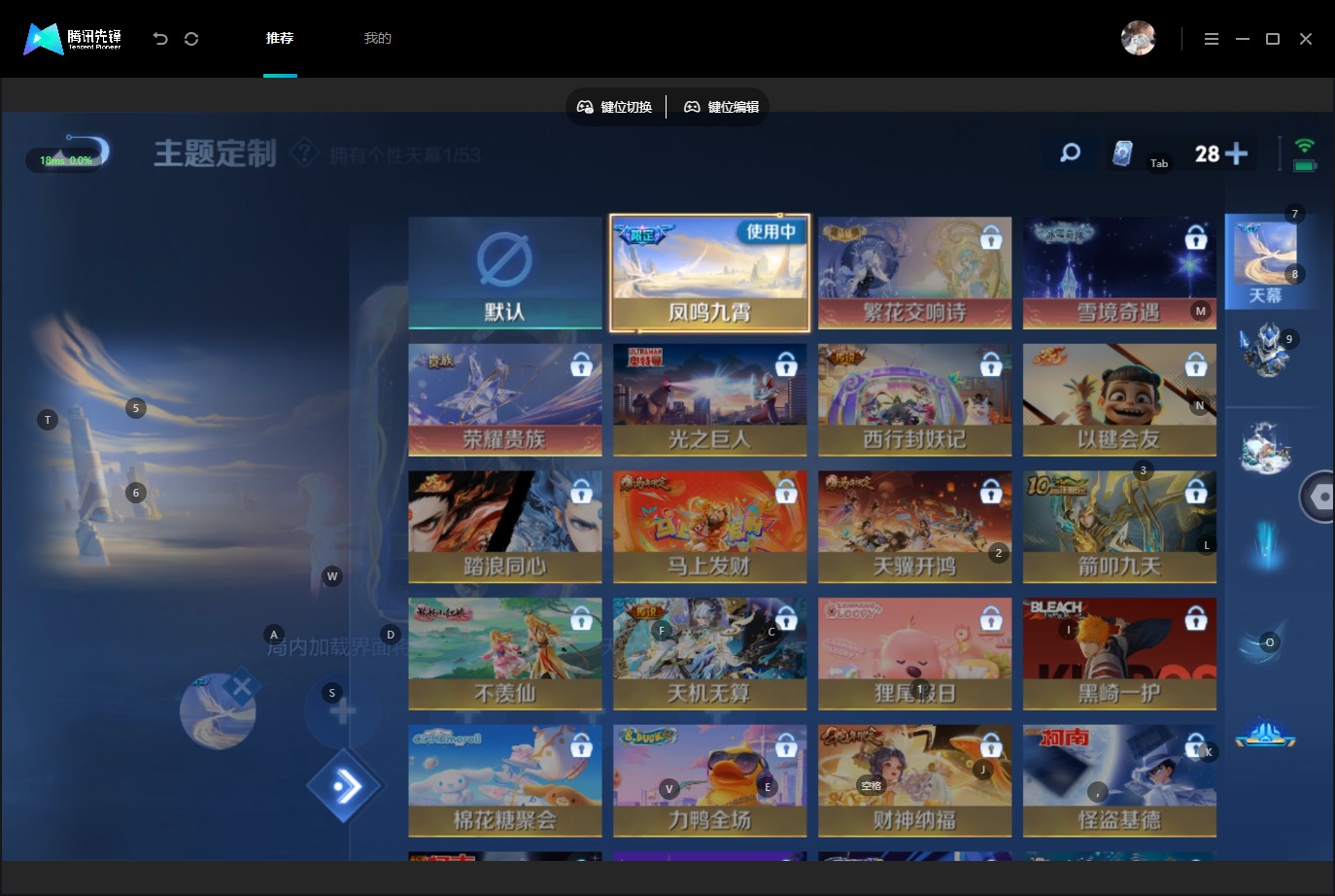Screen dimensions: 1335x896
Task: Click the card icon labeled Tab
Action: tap(1122, 154)
